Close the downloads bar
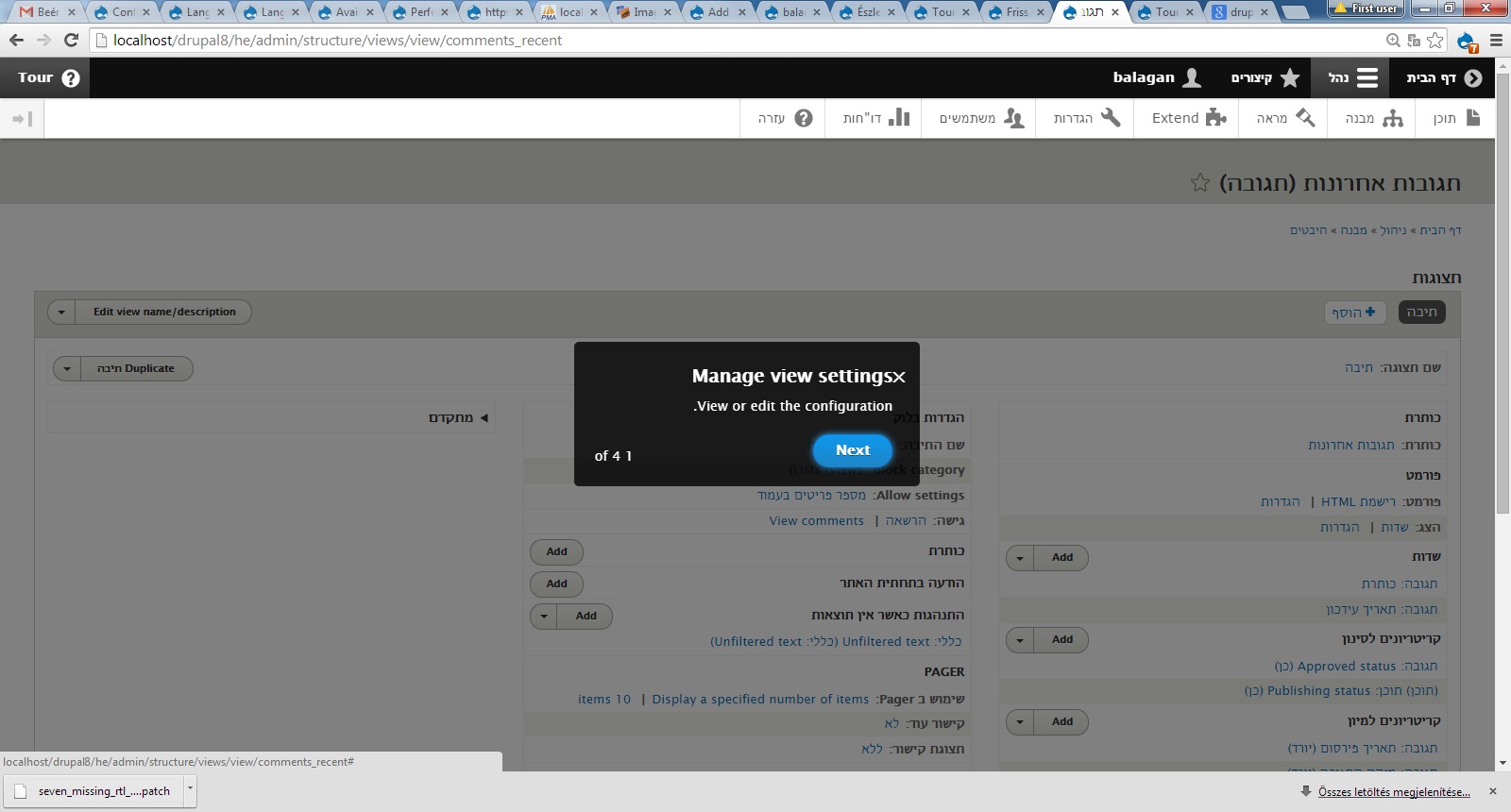 click(1493, 791)
